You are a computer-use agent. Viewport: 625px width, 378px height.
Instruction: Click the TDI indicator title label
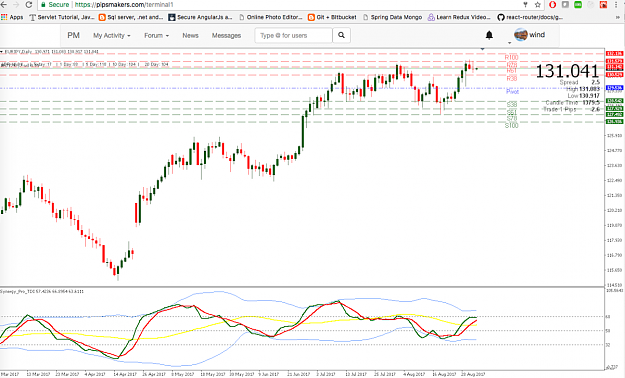41,291
